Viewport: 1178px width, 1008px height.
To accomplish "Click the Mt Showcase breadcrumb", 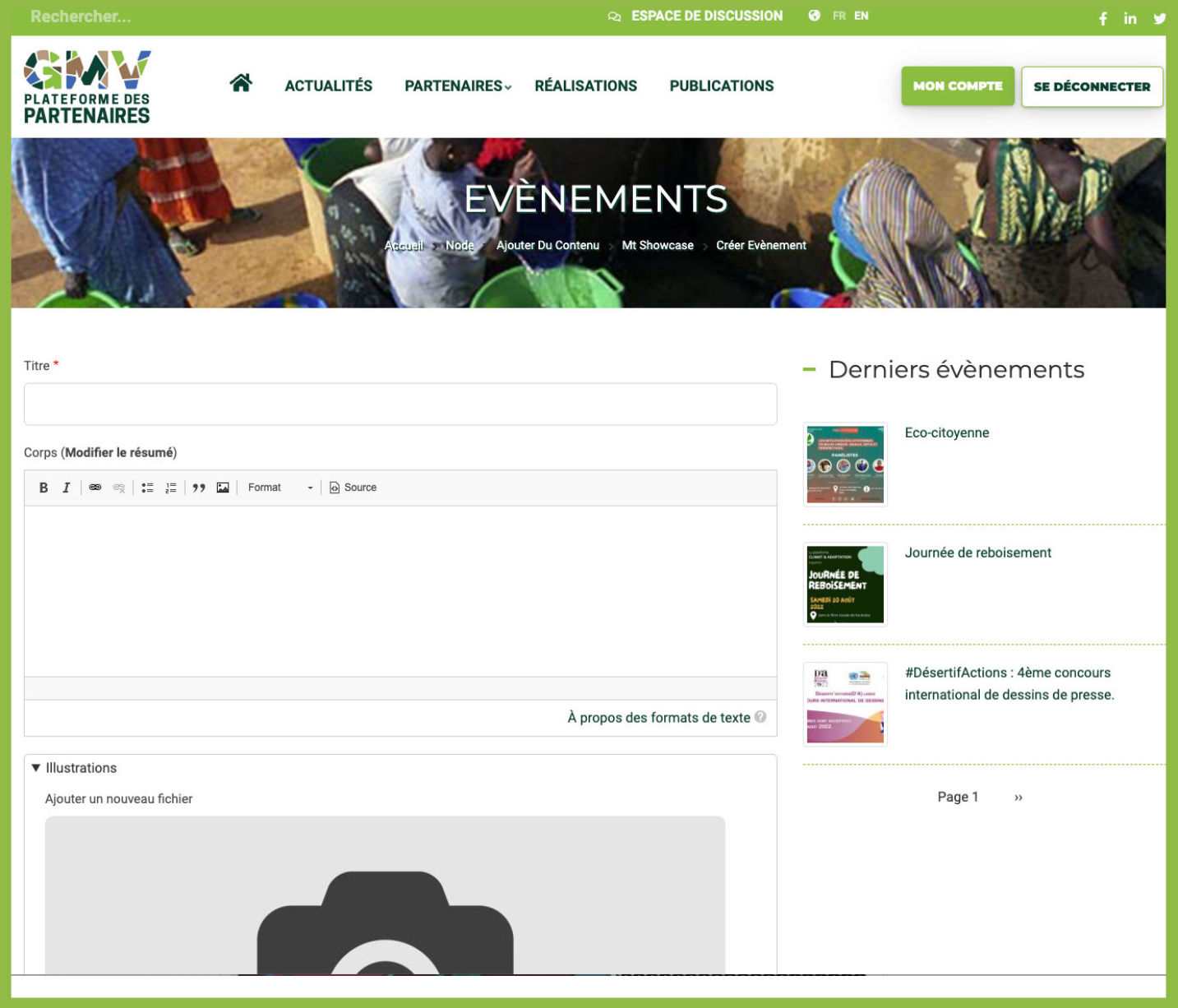I will (658, 245).
